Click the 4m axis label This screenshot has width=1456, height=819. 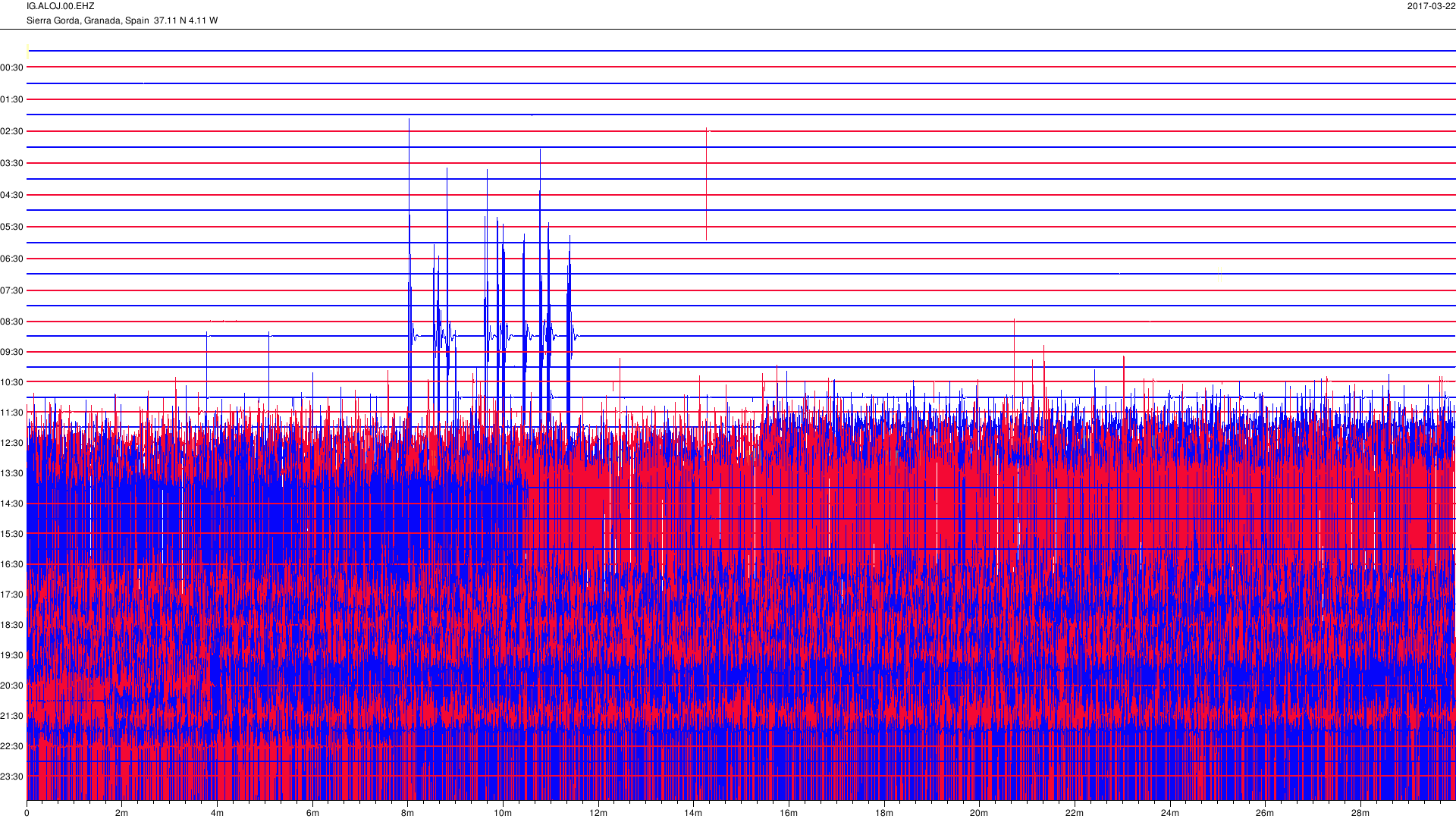(217, 813)
